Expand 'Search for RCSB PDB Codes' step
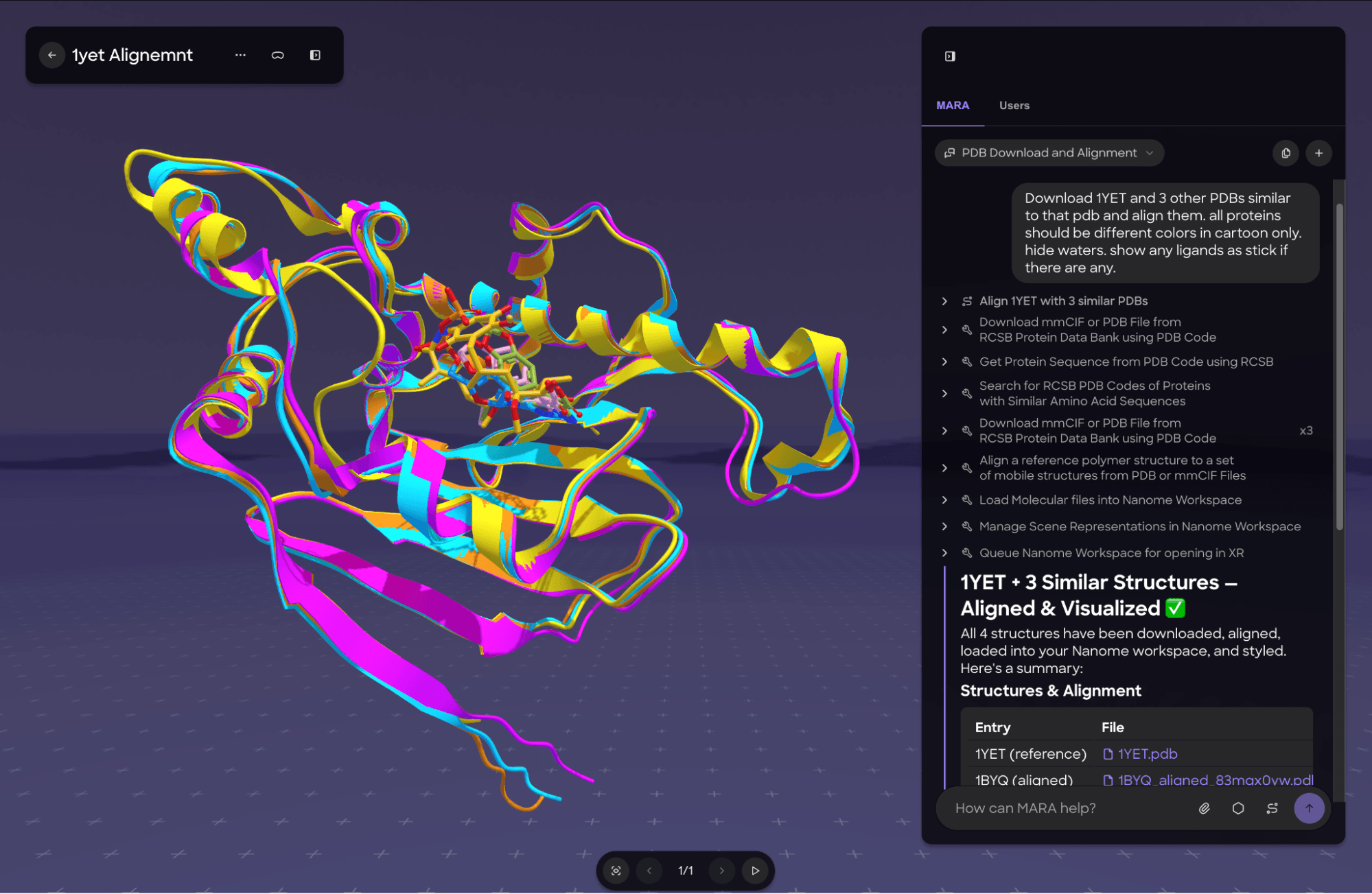 944,393
